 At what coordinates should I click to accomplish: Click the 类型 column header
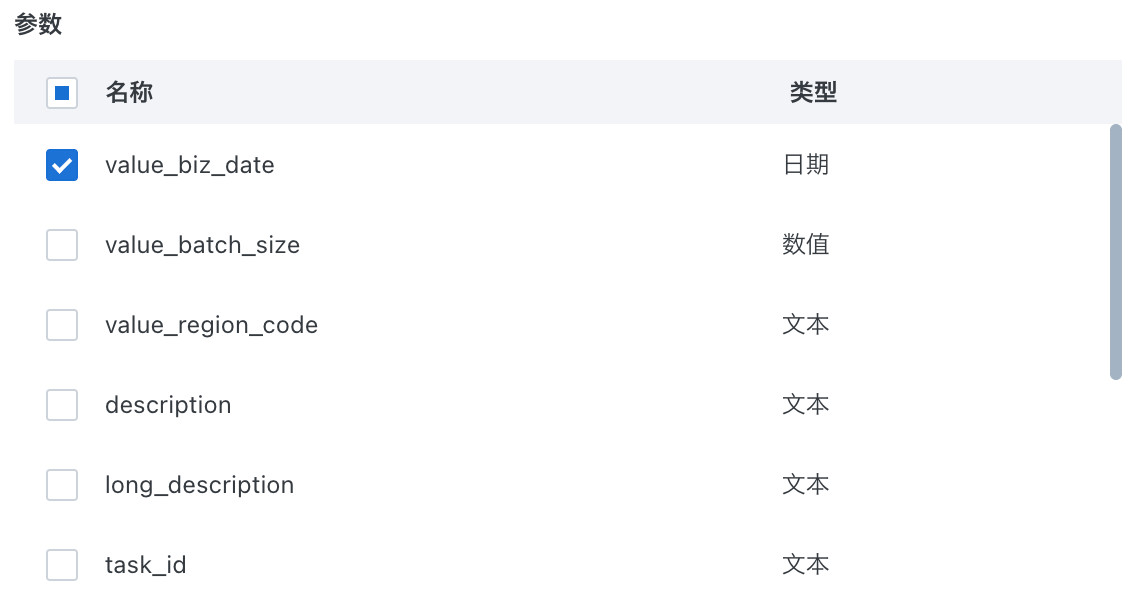click(813, 93)
